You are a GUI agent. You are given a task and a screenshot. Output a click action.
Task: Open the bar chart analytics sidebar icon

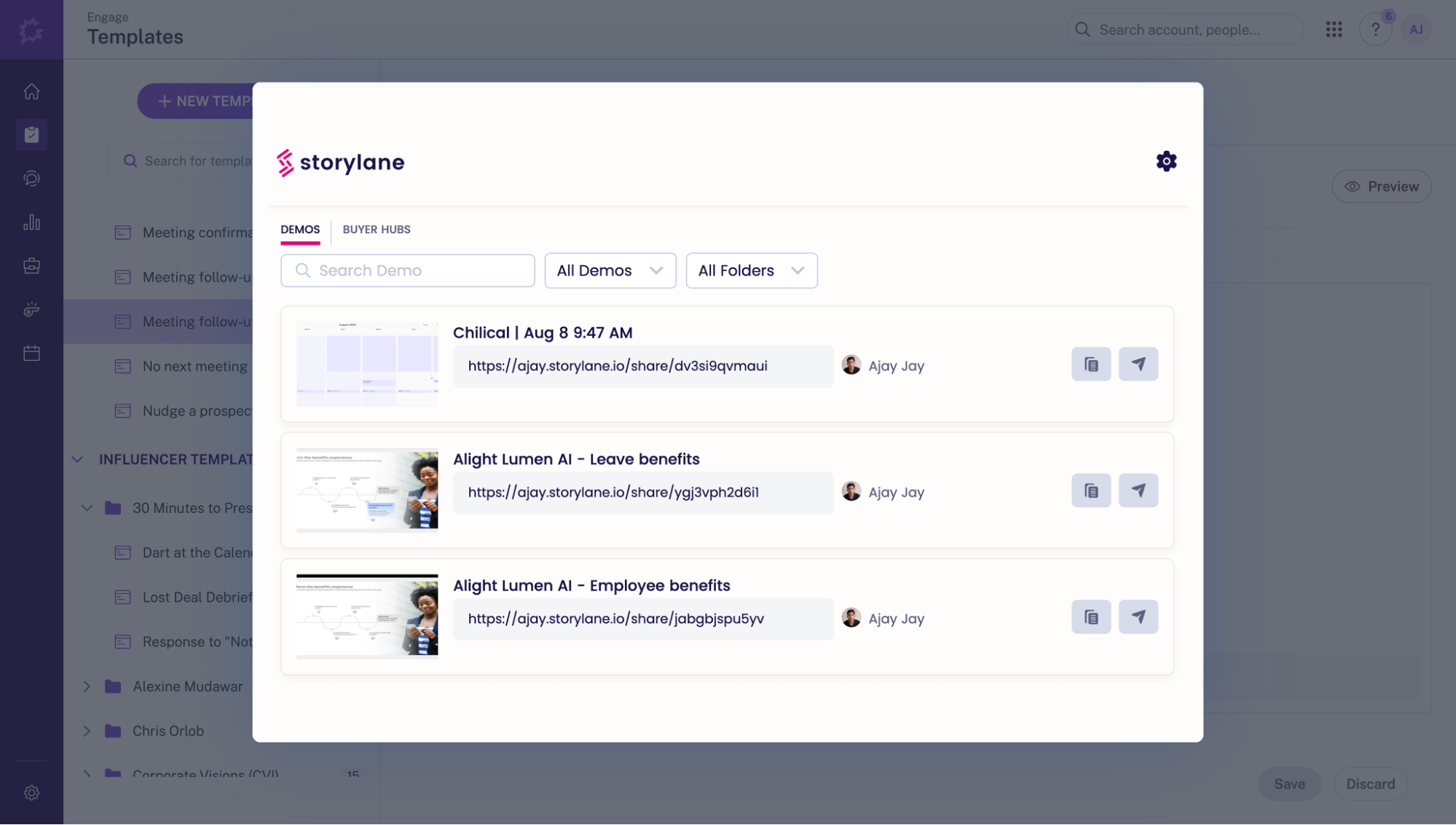tap(31, 222)
